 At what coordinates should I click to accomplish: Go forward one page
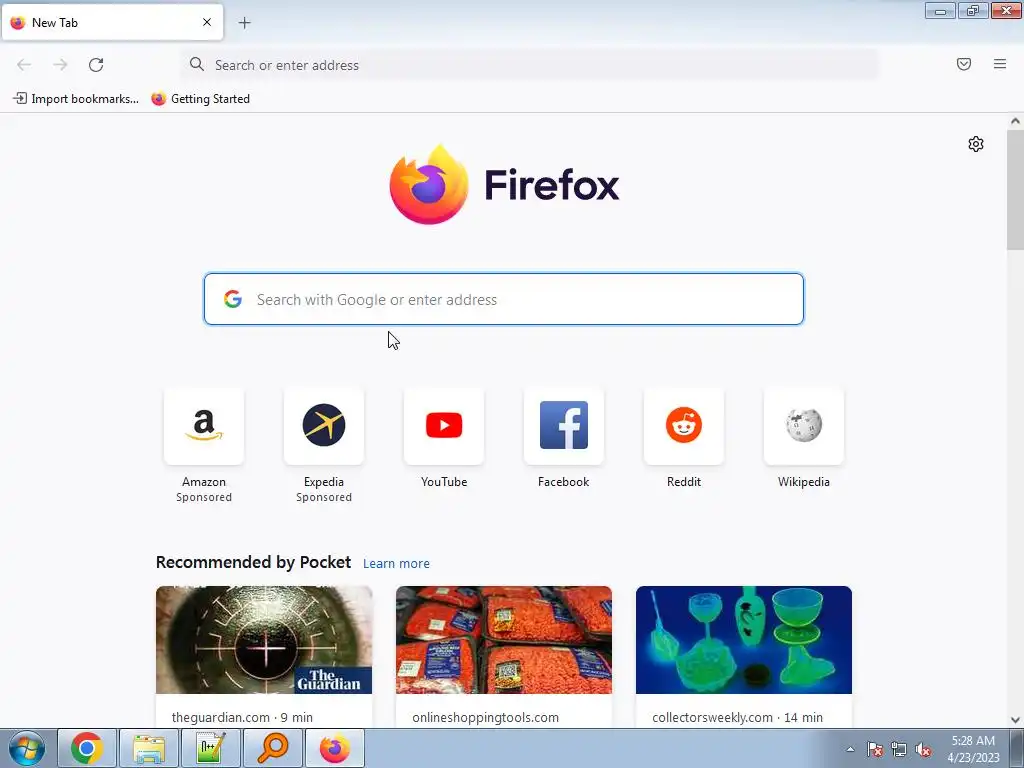click(x=60, y=65)
